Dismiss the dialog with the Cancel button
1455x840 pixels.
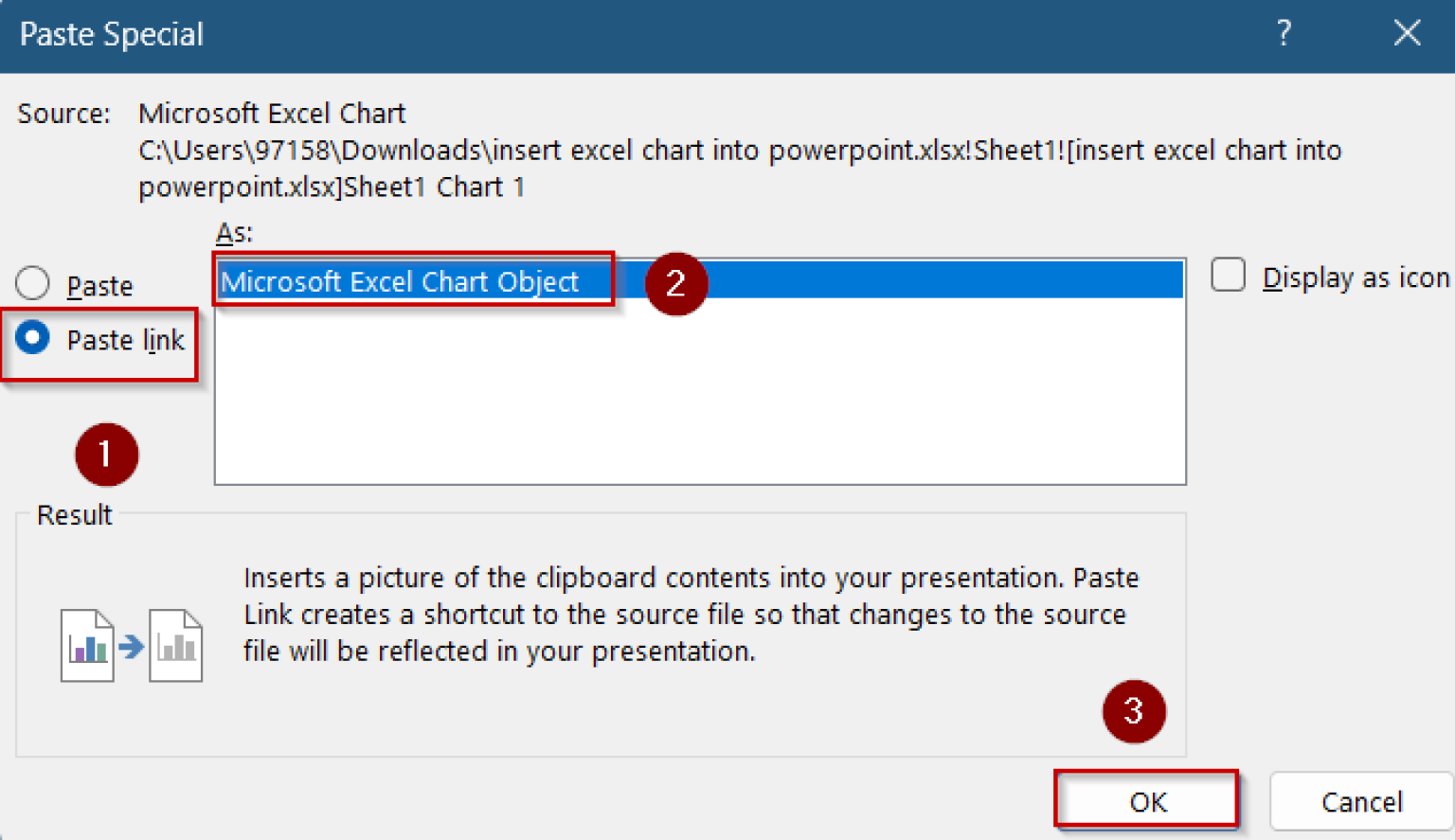(1361, 801)
